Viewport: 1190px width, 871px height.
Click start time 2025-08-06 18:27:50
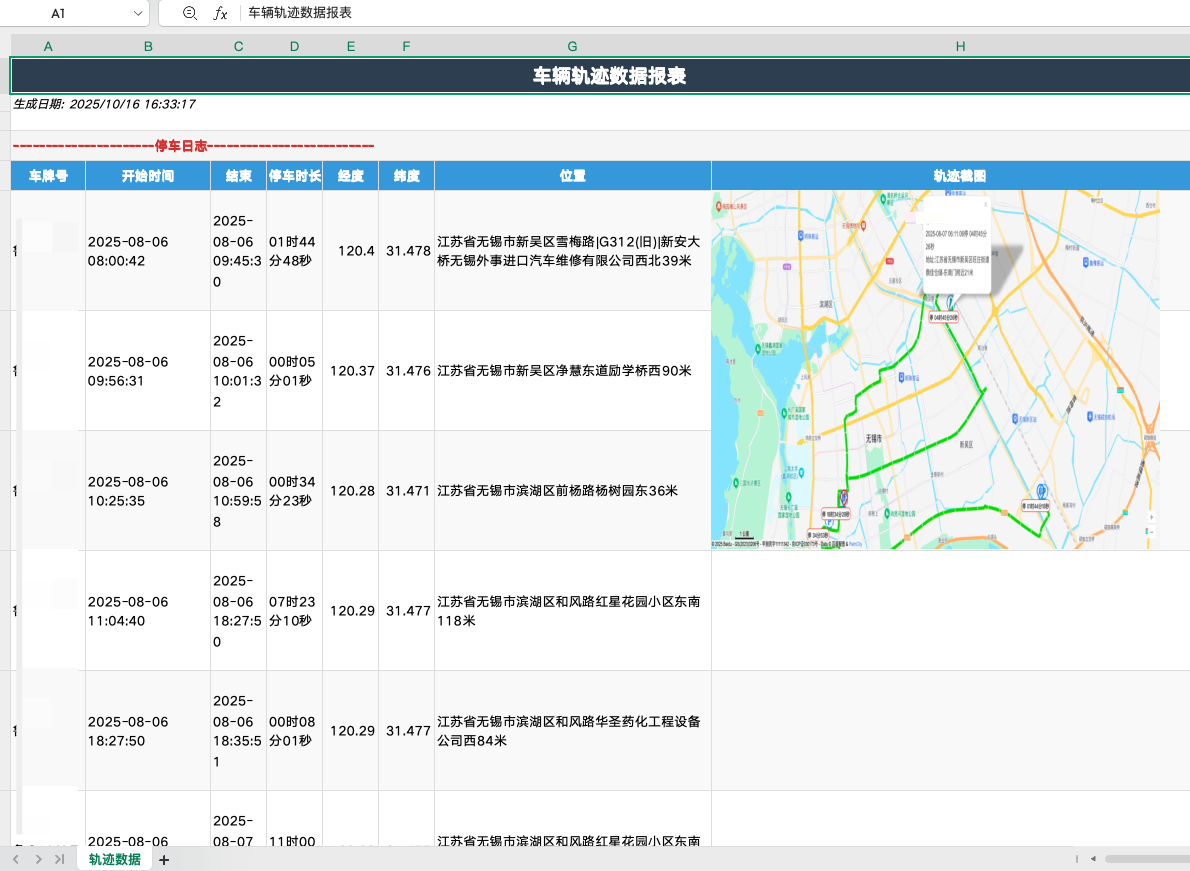coord(148,731)
